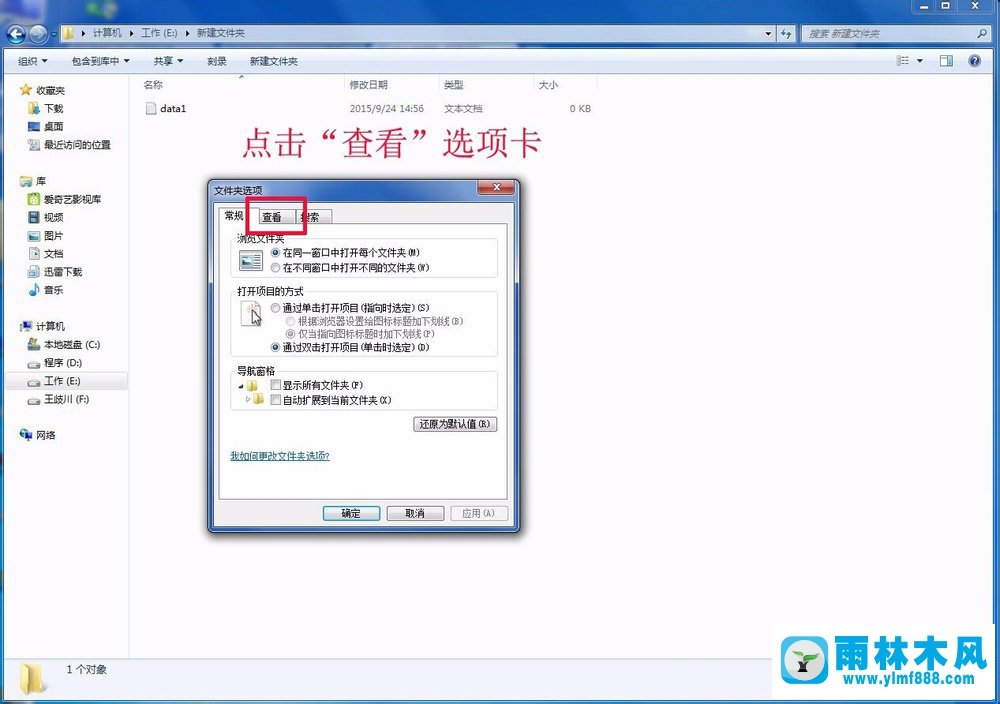Go back with the Explorer back arrow
The width and height of the screenshot is (1000, 704).
[x=16, y=34]
